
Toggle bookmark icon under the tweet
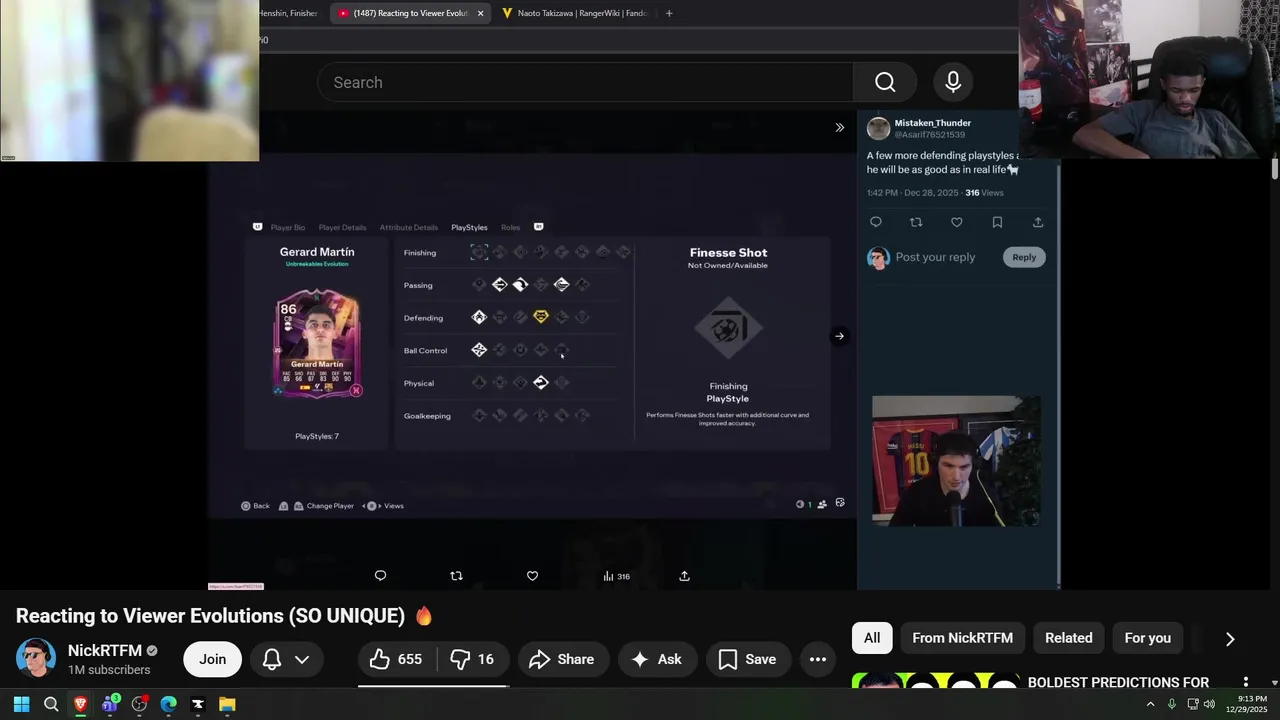[x=997, y=222]
